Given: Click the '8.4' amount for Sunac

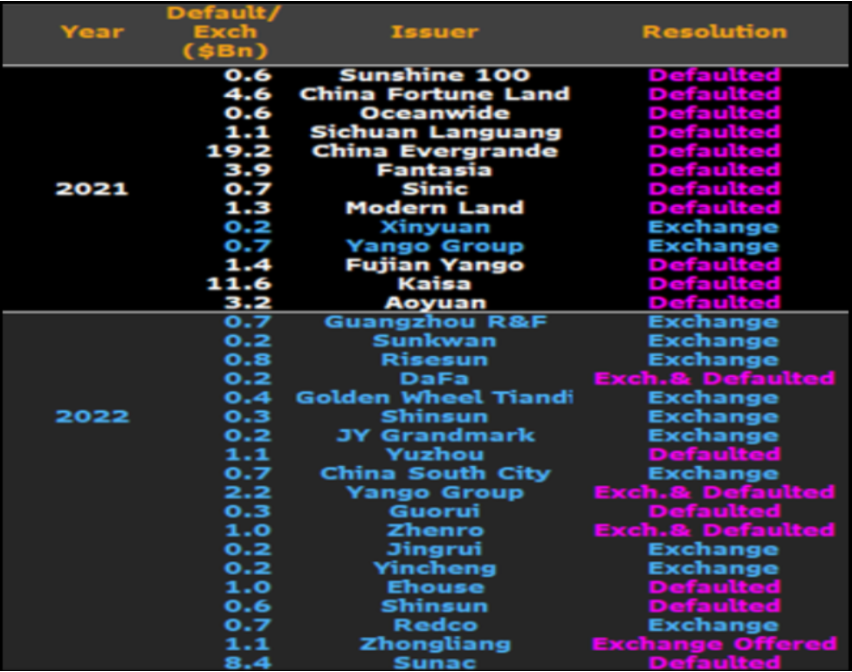Looking at the screenshot, I should click(x=247, y=663).
